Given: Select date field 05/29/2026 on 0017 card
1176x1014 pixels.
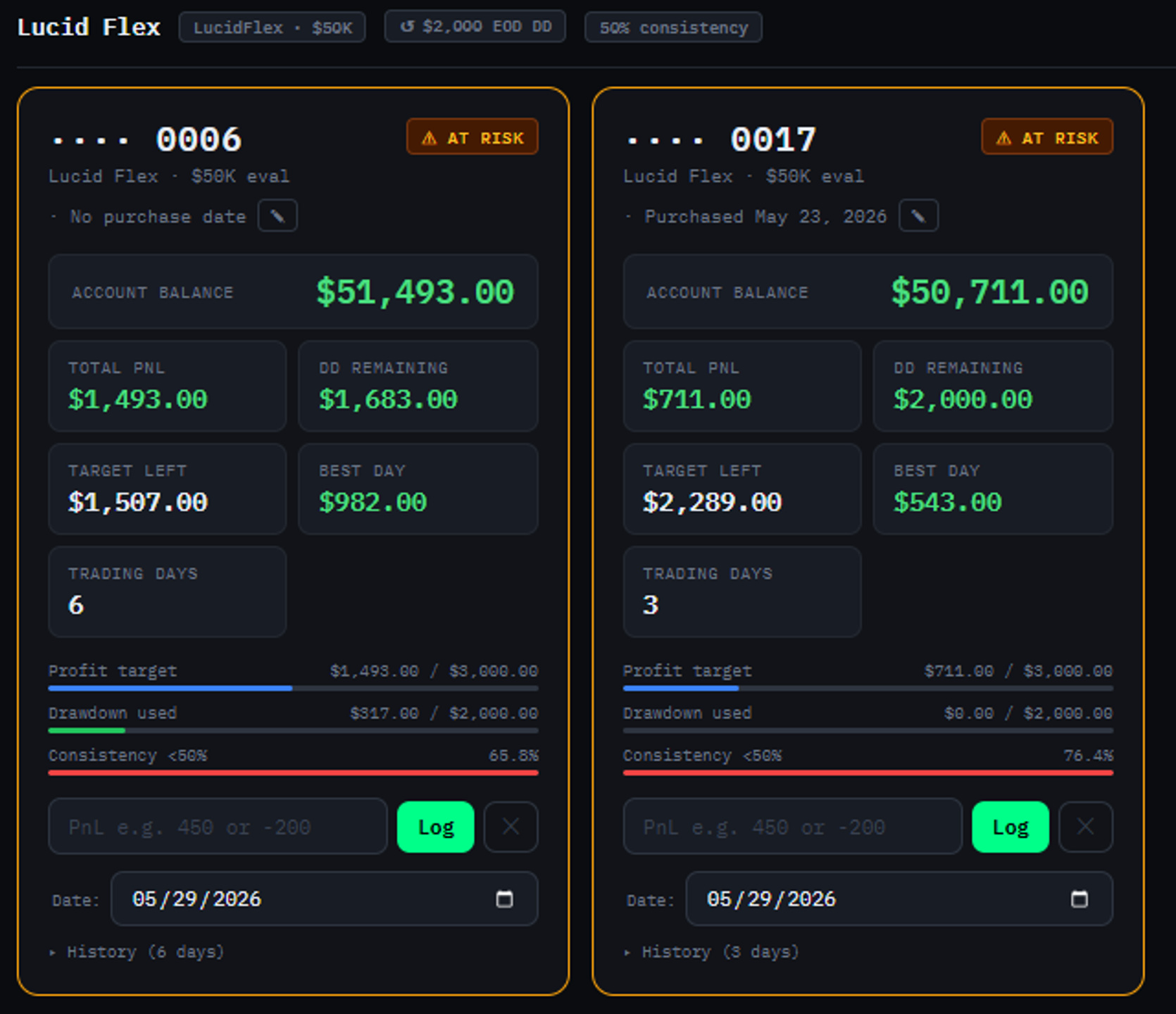Looking at the screenshot, I should click(x=899, y=899).
